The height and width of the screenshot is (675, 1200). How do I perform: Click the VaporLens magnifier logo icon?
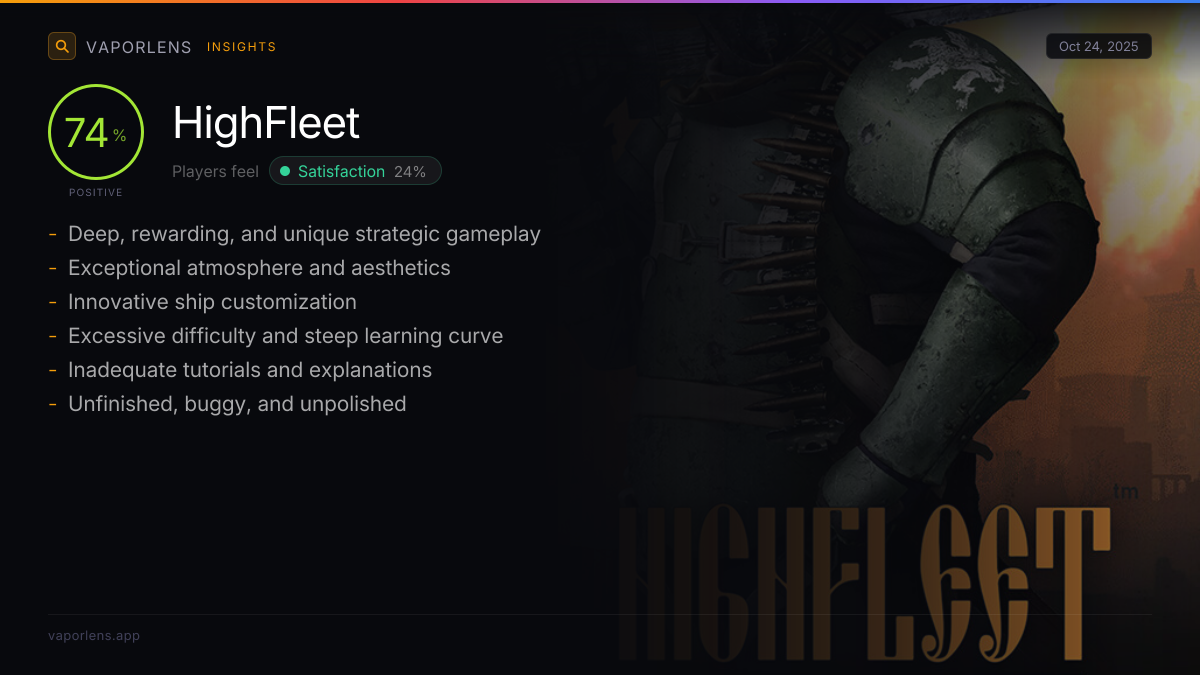coord(62,46)
